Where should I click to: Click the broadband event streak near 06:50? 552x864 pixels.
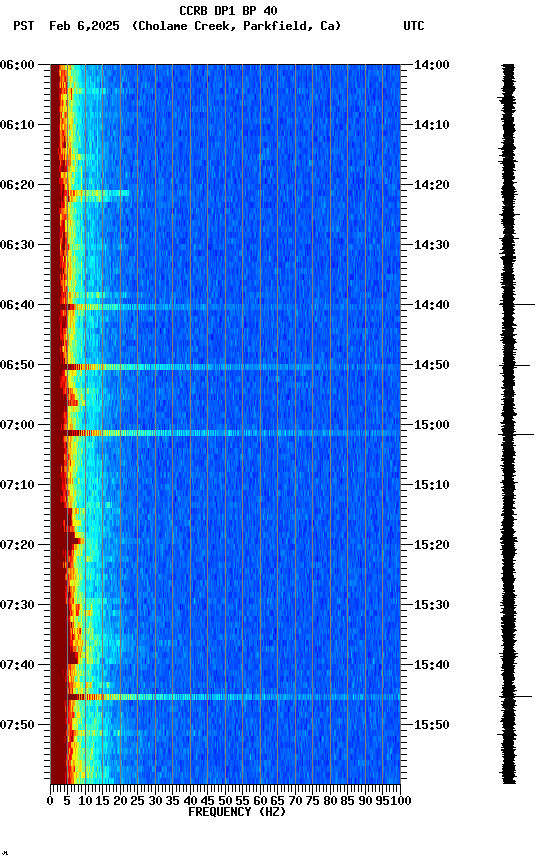coord(225,367)
